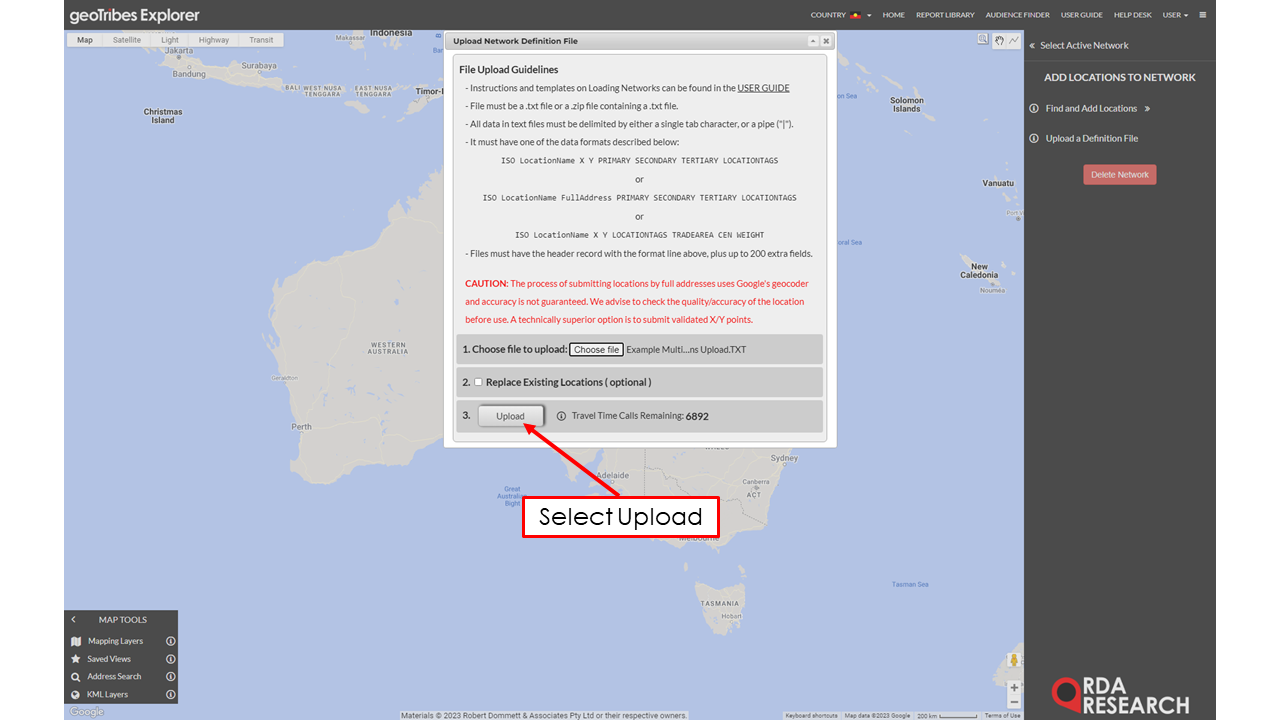Click the Saved Views star icon
1280x720 pixels.
coord(76,659)
